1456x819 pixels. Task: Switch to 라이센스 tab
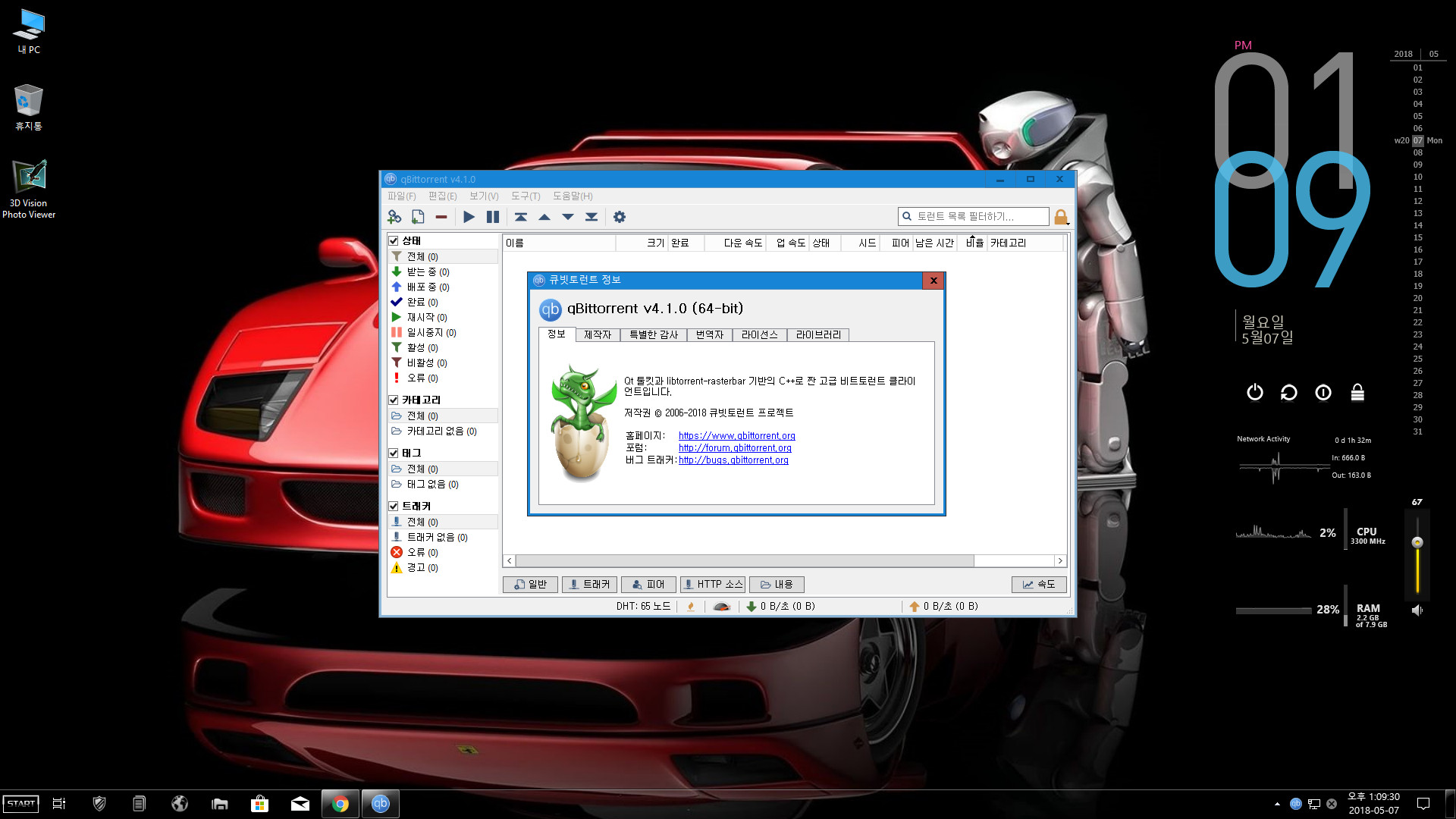point(760,335)
